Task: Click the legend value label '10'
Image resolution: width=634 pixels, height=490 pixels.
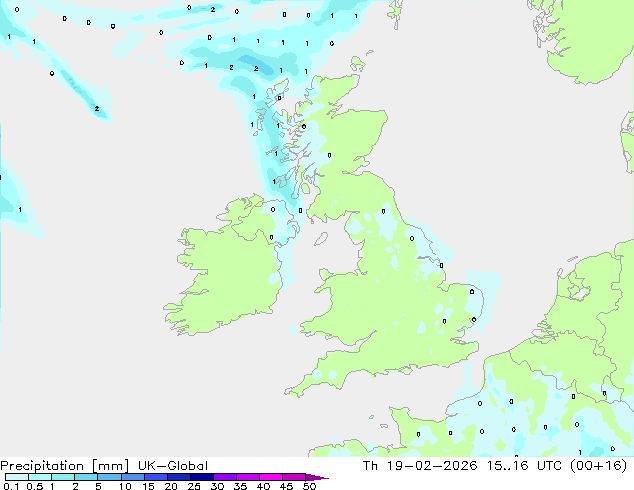Action: coord(125,486)
